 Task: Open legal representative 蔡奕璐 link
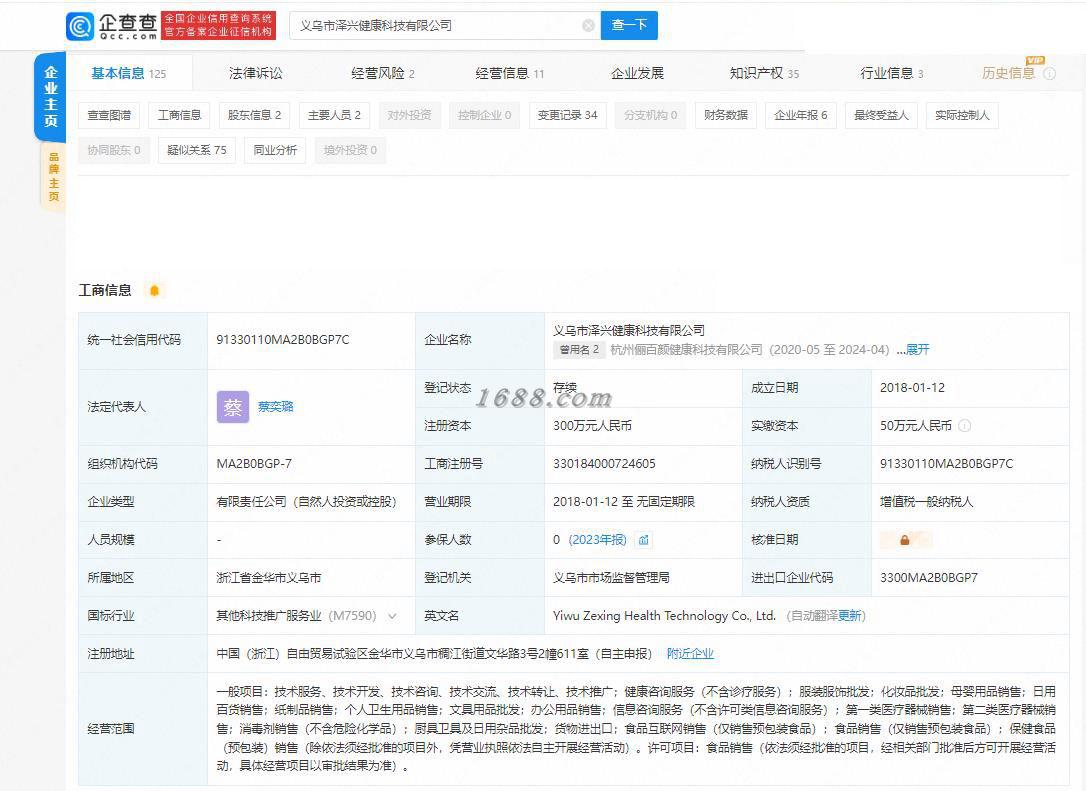point(275,407)
